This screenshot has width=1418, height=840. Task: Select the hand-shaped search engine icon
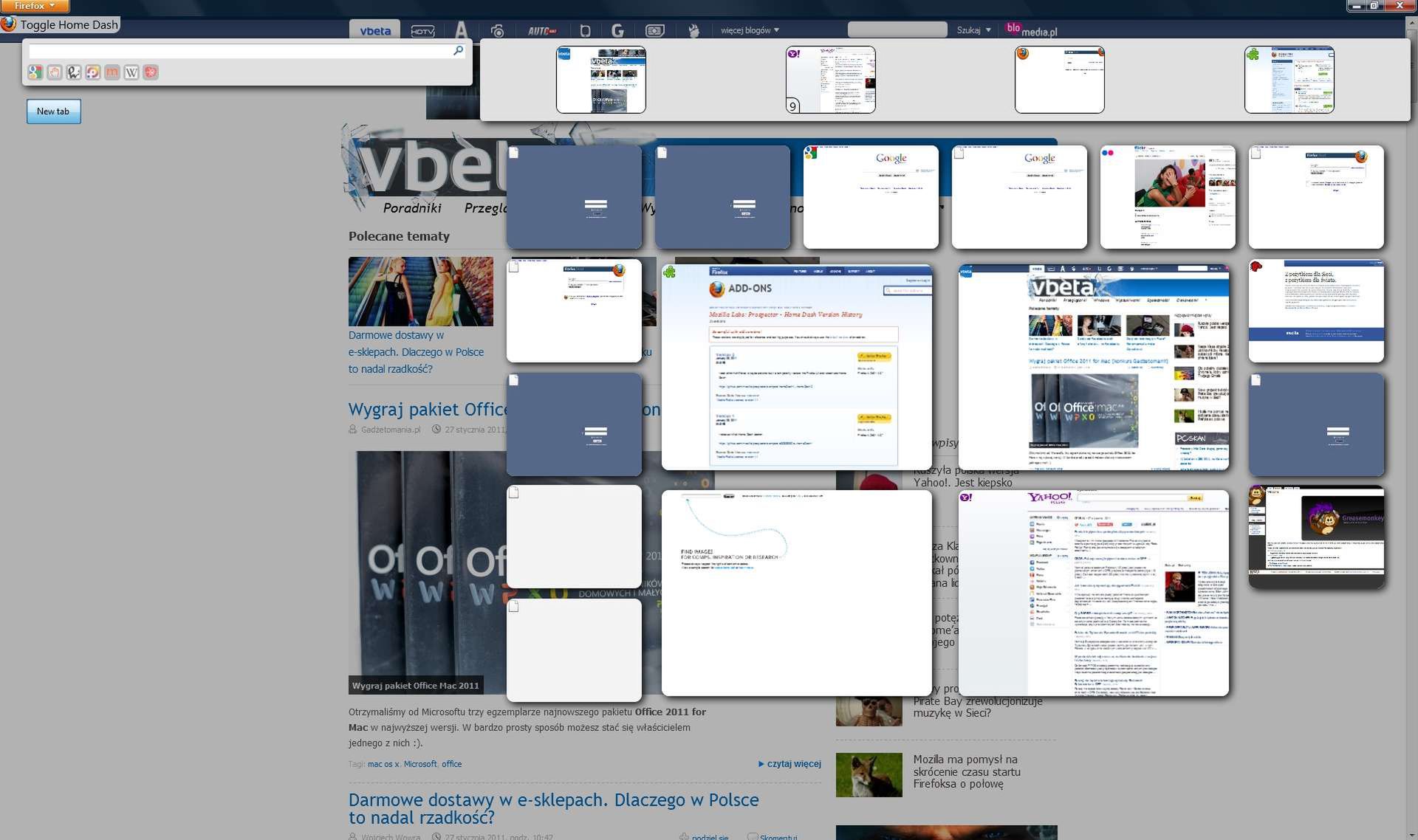tap(55, 72)
